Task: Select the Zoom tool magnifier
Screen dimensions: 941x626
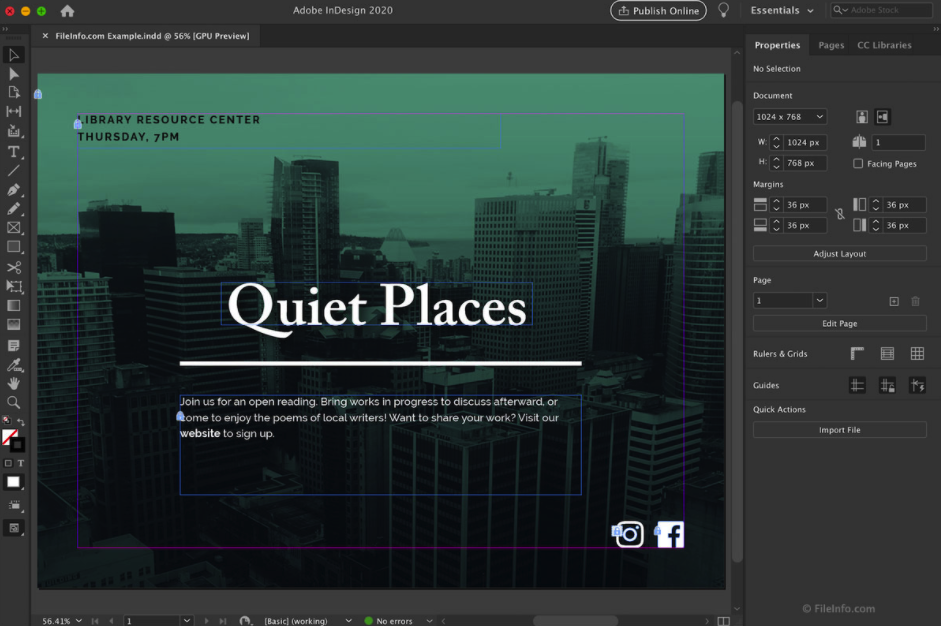Action: (x=14, y=402)
